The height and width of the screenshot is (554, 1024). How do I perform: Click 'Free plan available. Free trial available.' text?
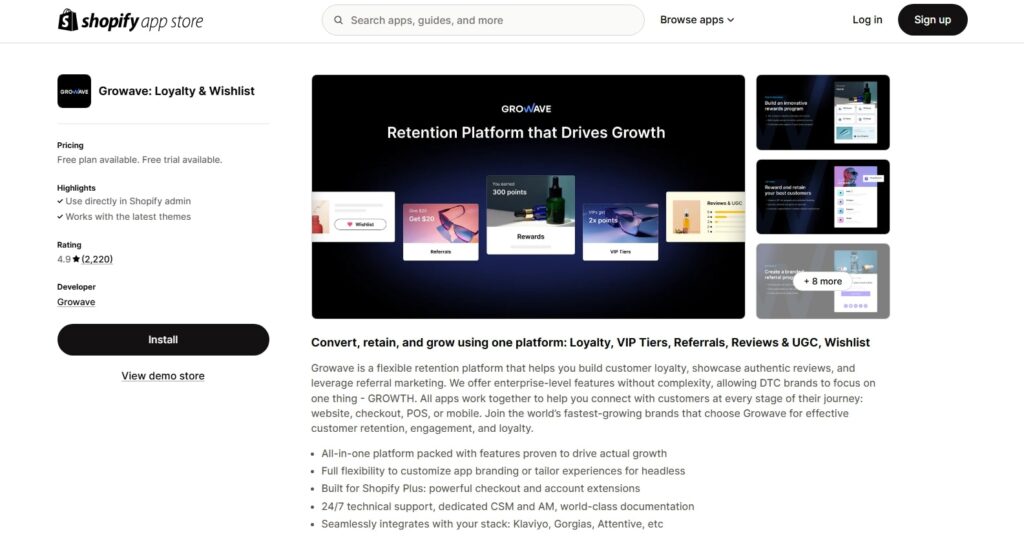point(140,160)
